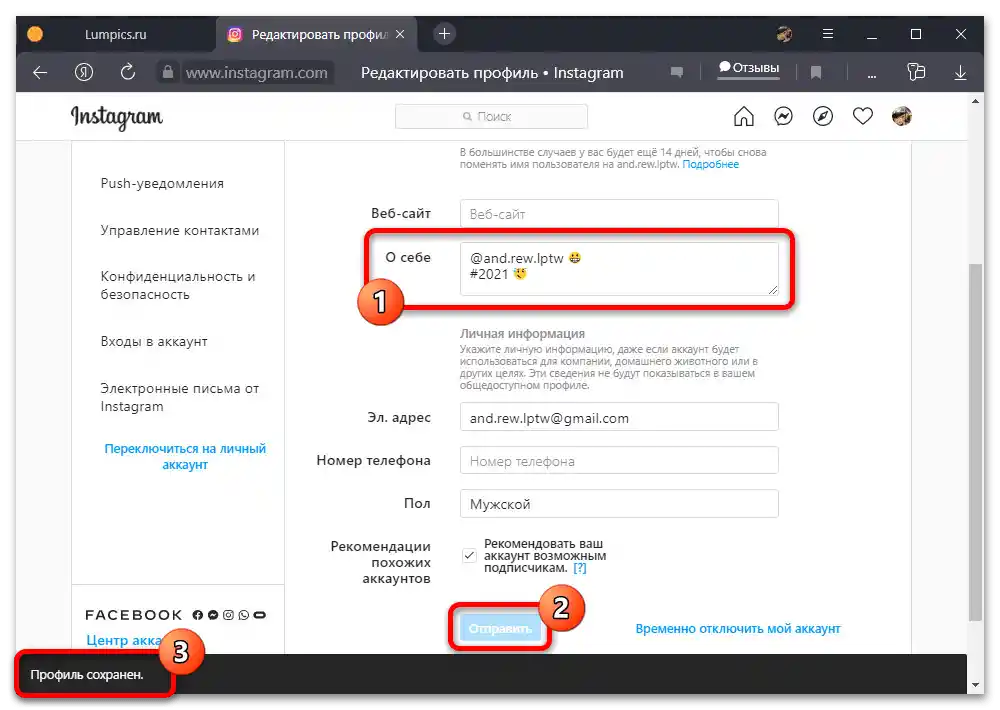Viewport: 1000px width, 710px height.
Task: Click the Отзывы reviews button
Action: pyautogui.click(x=749, y=68)
